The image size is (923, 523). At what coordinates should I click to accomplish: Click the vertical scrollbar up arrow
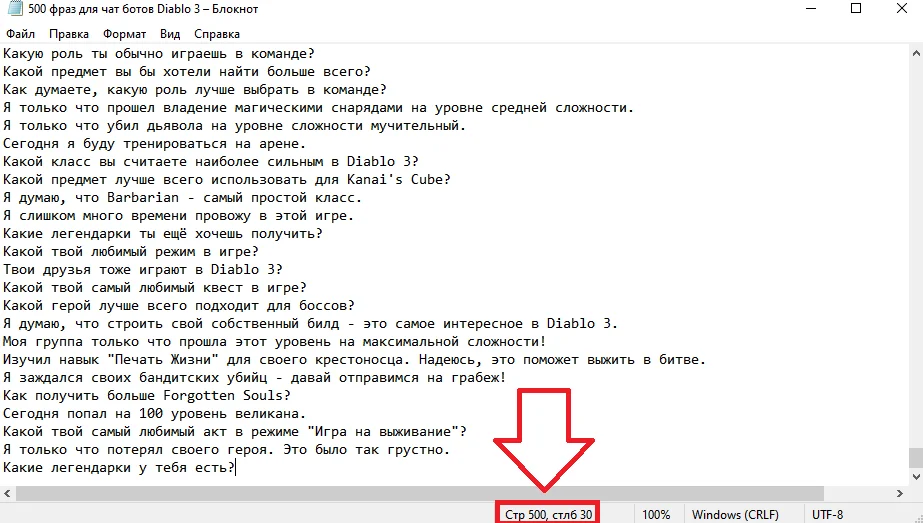pyautogui.click(x=916, y=53)
